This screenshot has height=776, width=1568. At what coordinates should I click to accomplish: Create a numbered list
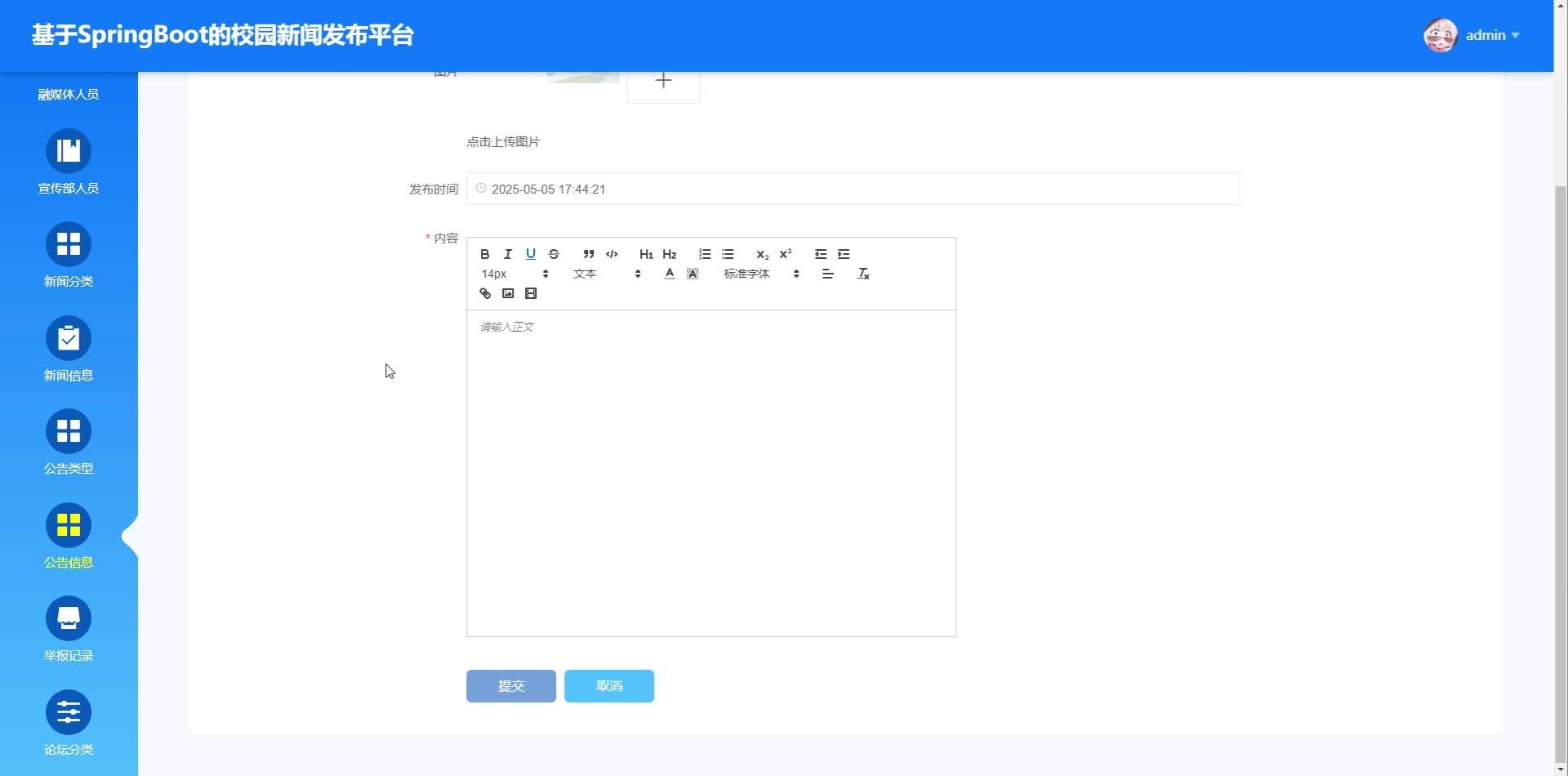[705, 254]
